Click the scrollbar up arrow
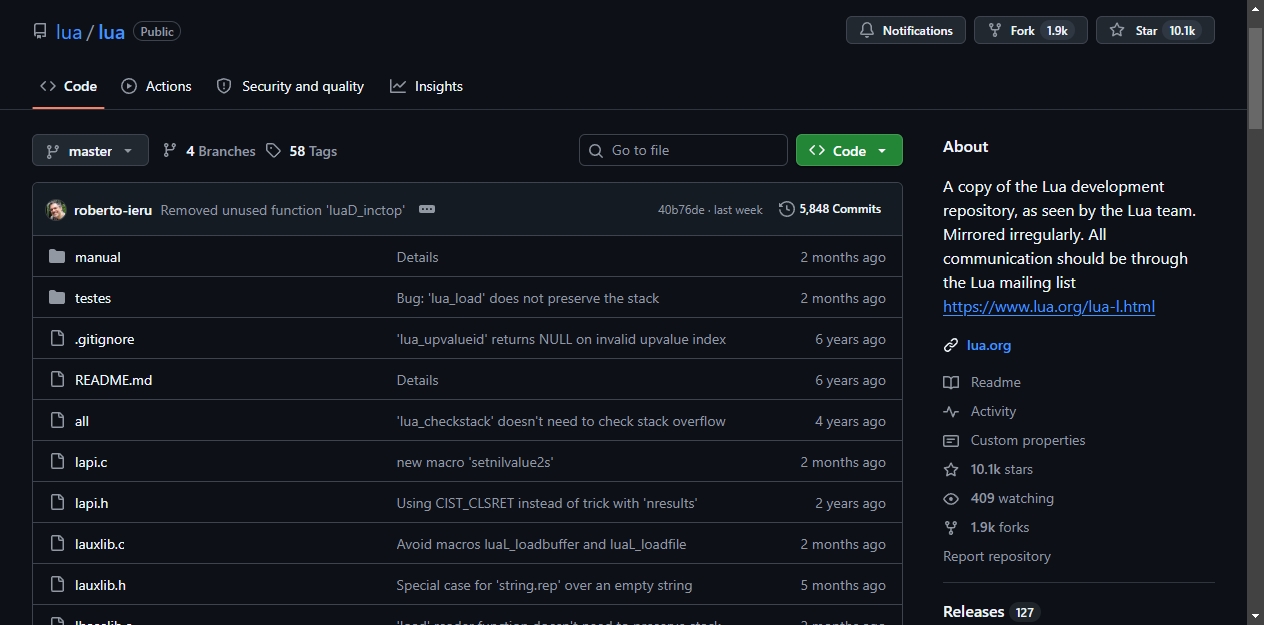Image resolution: width=1264 pixels, height=625 pixels. click(1256, 8)
